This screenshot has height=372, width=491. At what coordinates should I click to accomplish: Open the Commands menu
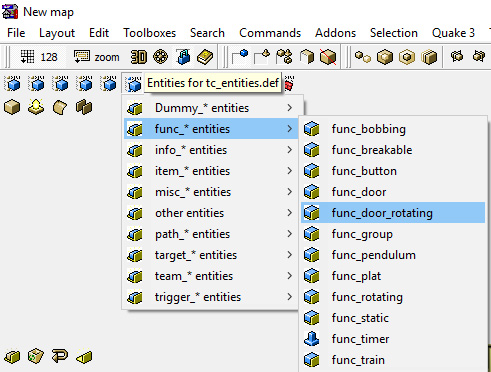coord(270,33)
